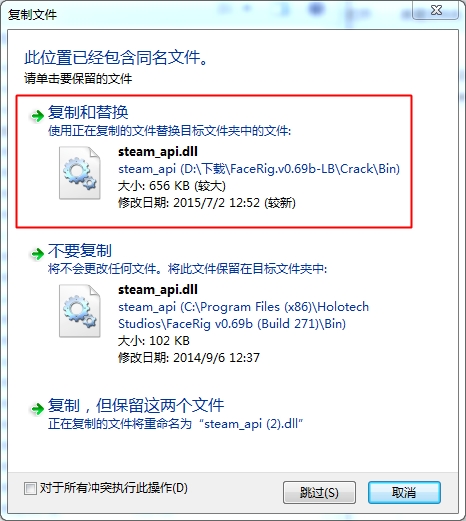The height and width of the screenshot is (521, 466).
Task: Choose the 不要复制 option heading
Action: (80, 250)
